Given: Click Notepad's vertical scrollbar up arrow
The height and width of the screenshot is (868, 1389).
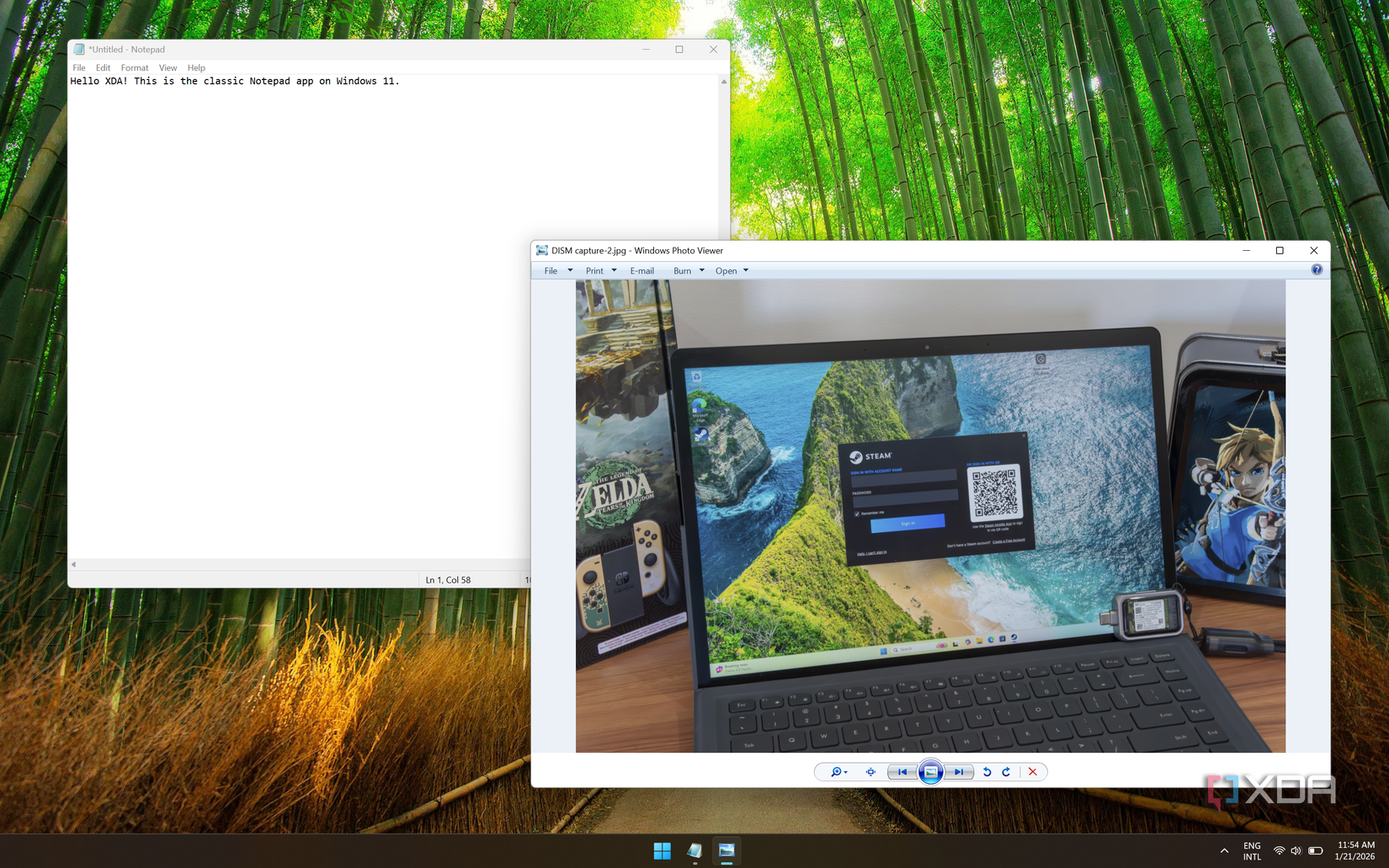Looking at the screenshot, I should coord(724,82).
